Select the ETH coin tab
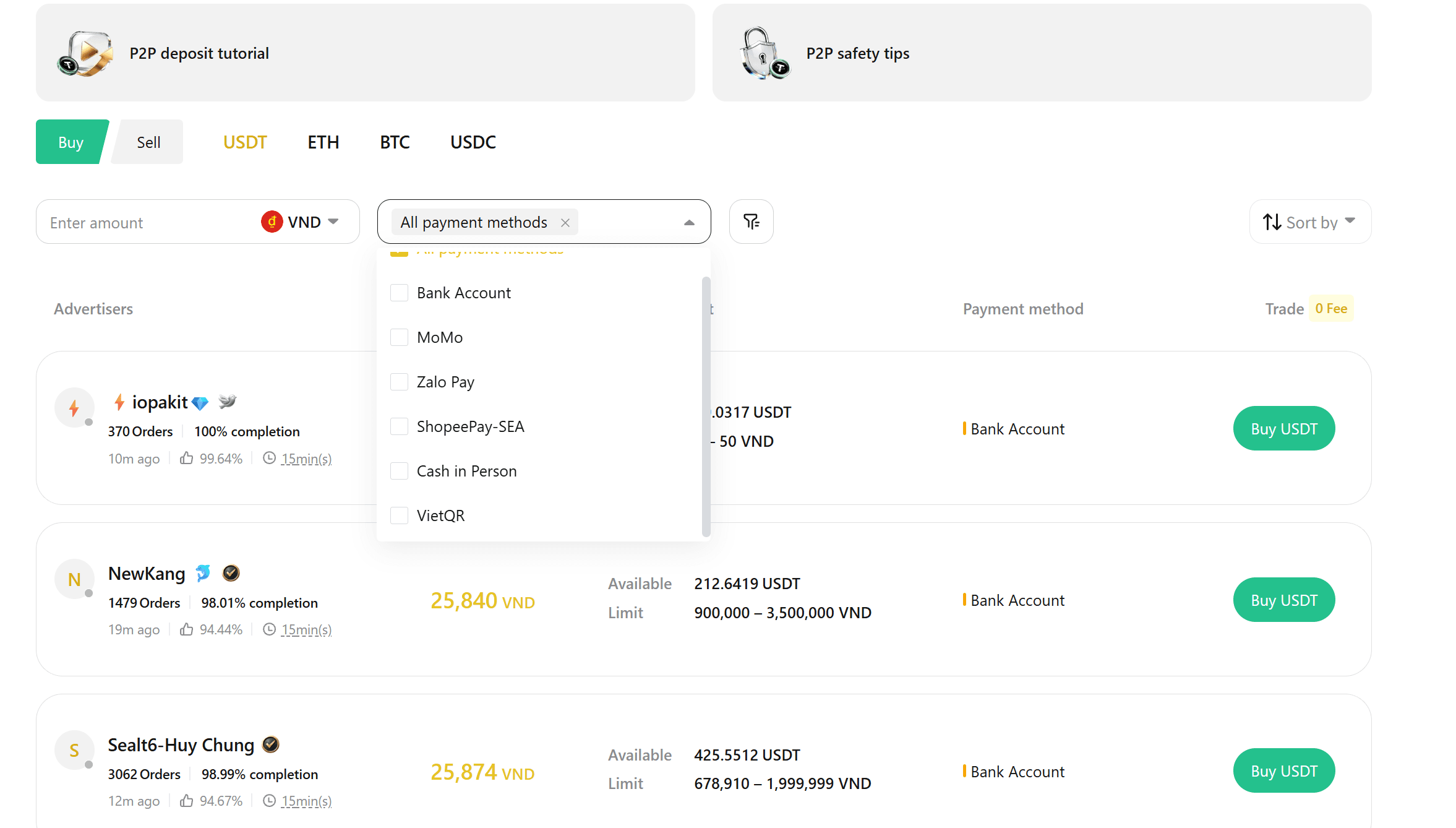Image resolution: width=1456 pixels, height=828 pixels. pyautogui.click(x=323, y=142)
